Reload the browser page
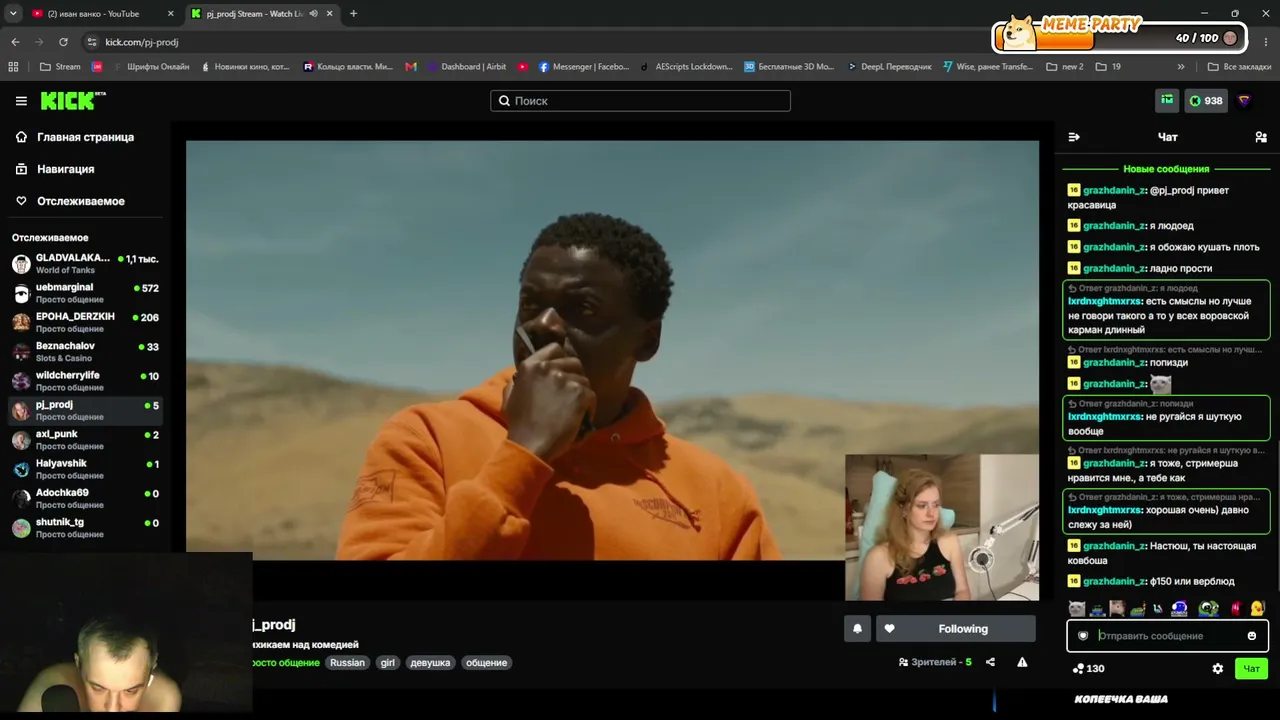This screenshot has height=720, width=1280. [63, 42]
